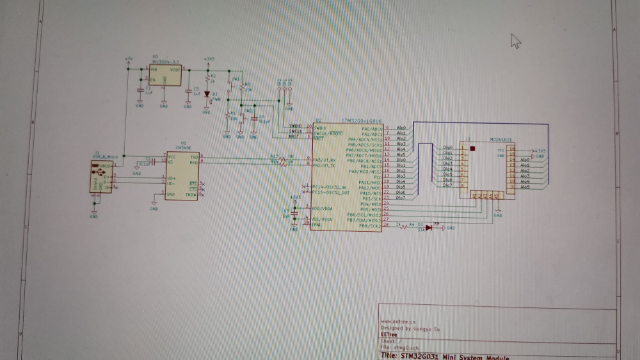This screenshot has width=640, height=360.
Task: Select the R4 resistor on the PB8 line
Action: click(x=404, y=227)
